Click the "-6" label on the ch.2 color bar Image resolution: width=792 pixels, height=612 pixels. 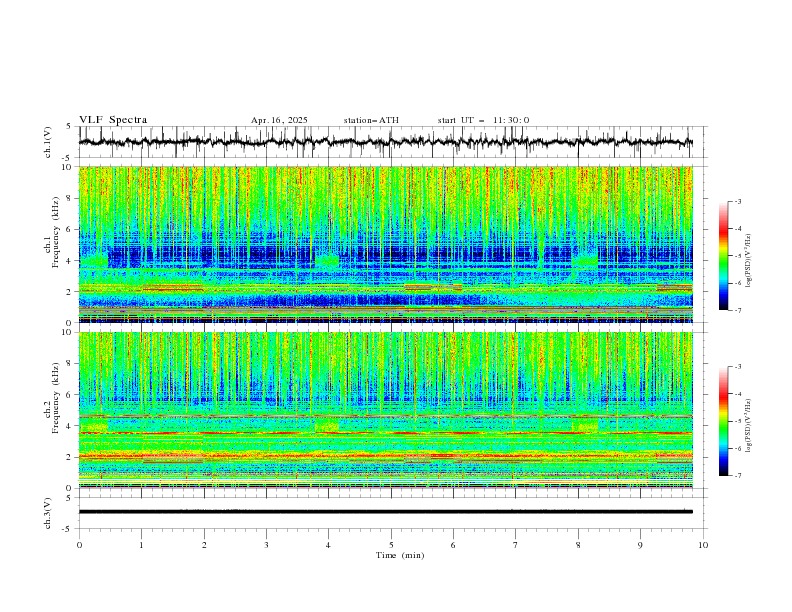tap(737, 448)
